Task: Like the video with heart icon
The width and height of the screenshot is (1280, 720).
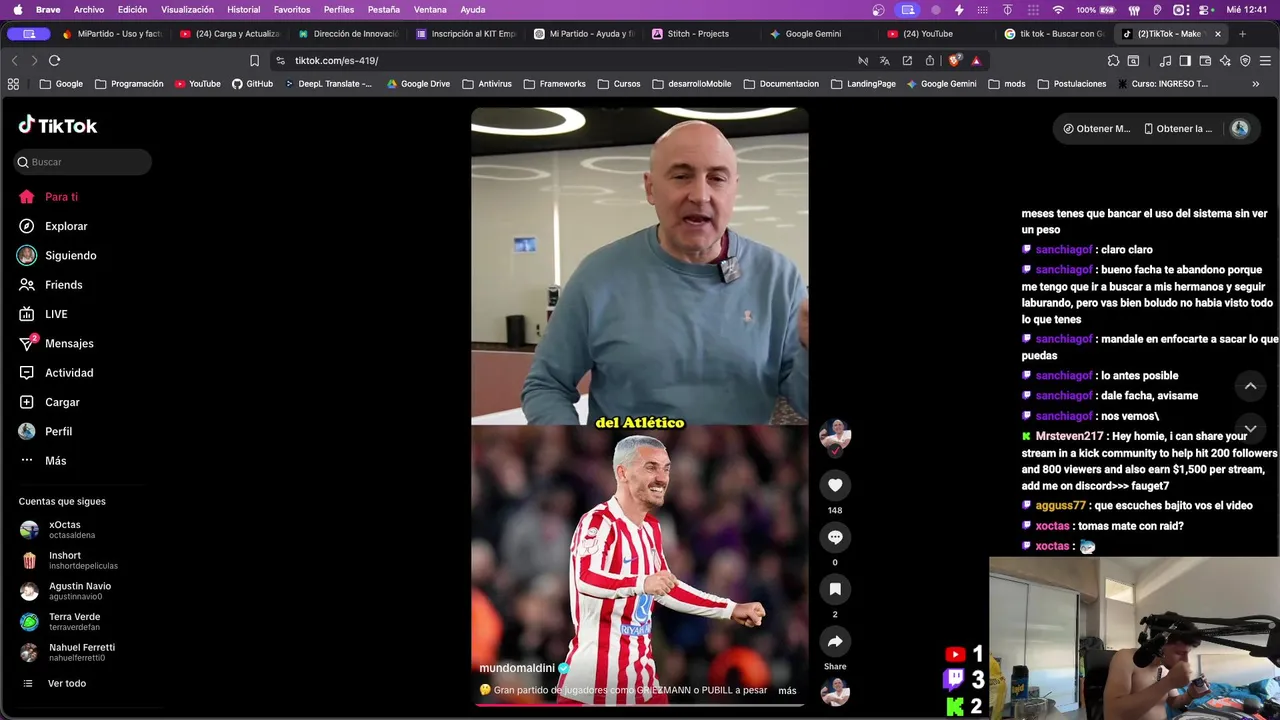Action: click(x=835, y=485)
